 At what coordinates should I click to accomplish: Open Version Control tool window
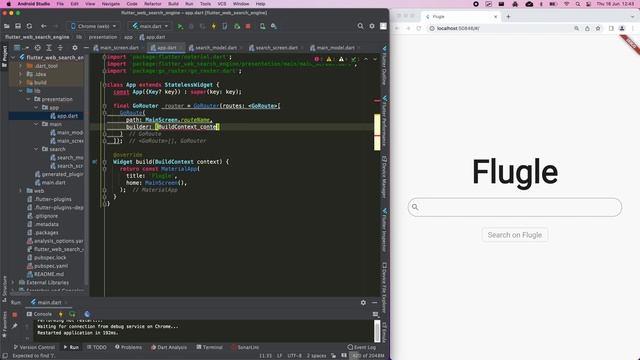tap(34, 347)
